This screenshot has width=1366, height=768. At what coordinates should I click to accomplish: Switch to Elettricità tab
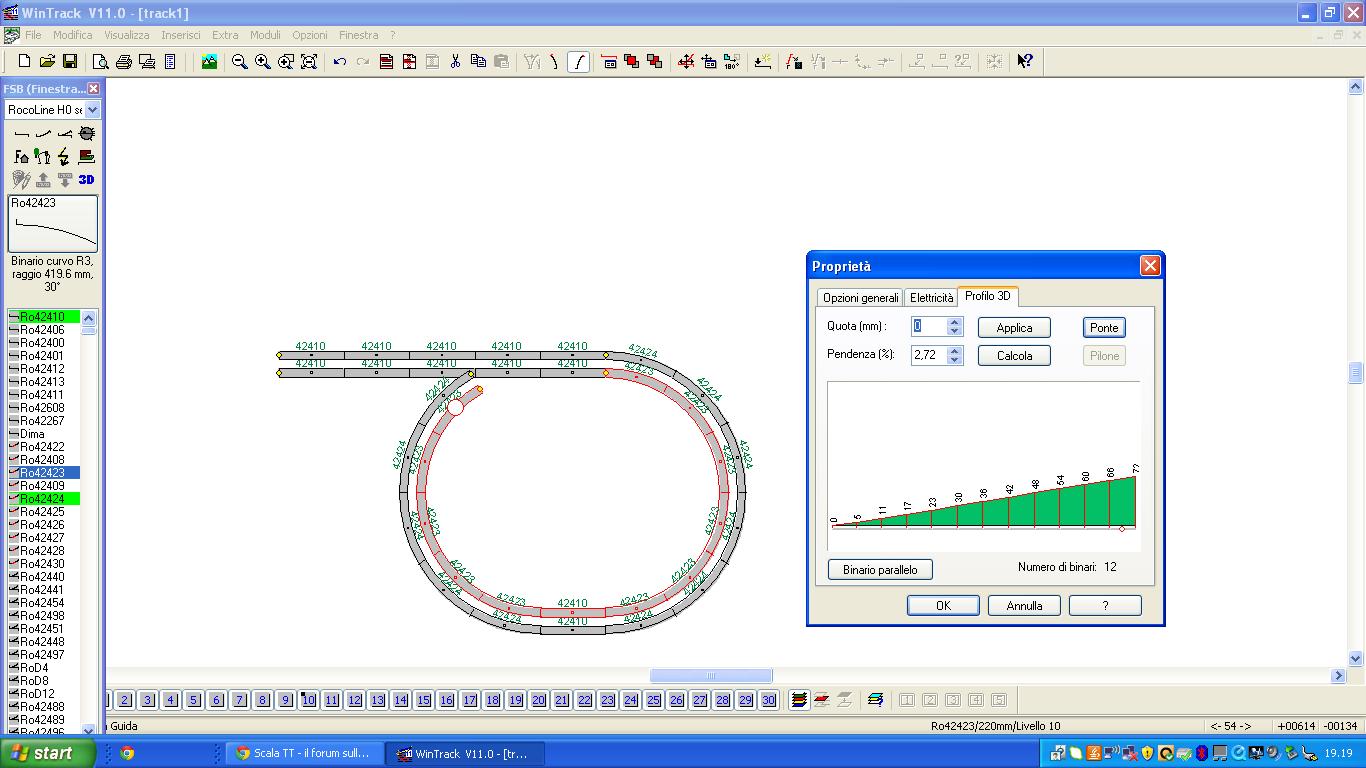(931, 298)
